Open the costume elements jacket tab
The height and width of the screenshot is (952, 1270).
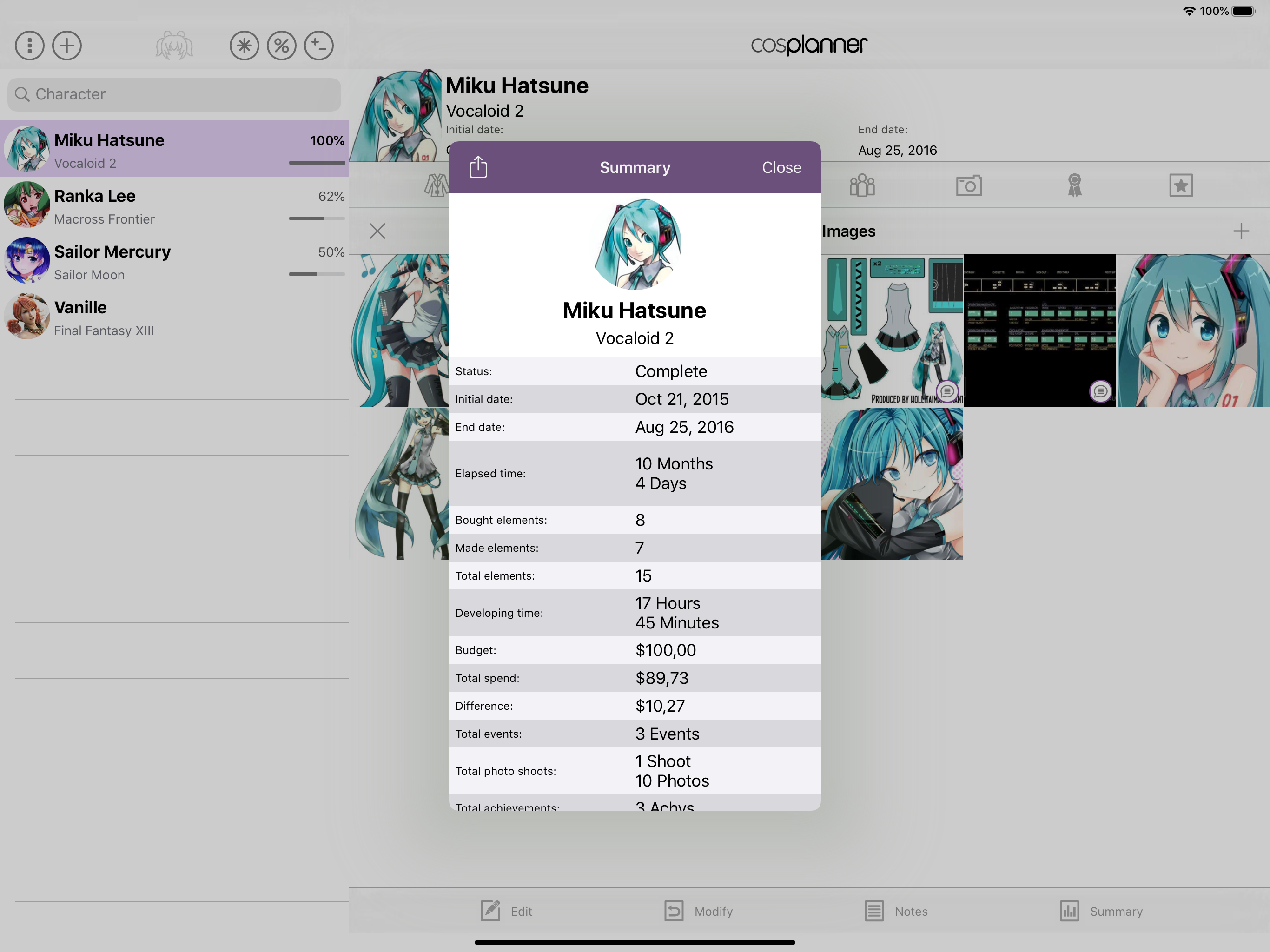point(437,185)
